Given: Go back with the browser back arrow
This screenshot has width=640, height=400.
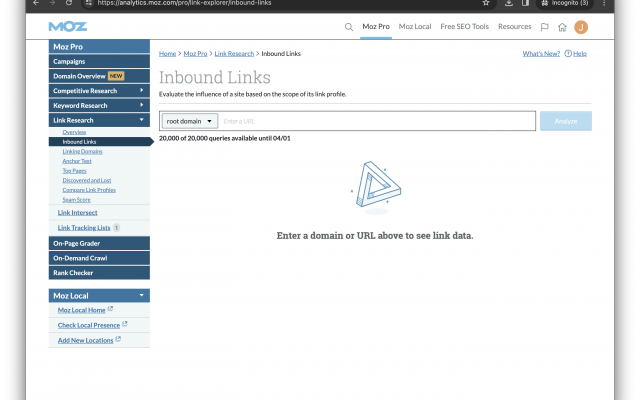Looking at the screenshot, I should (x=36, y=3).
